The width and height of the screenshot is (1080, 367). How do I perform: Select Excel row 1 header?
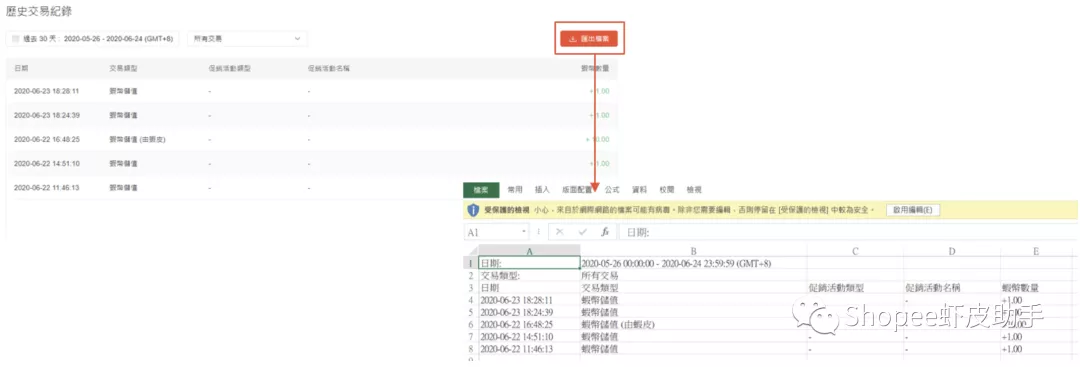click(x=470, y=263)
